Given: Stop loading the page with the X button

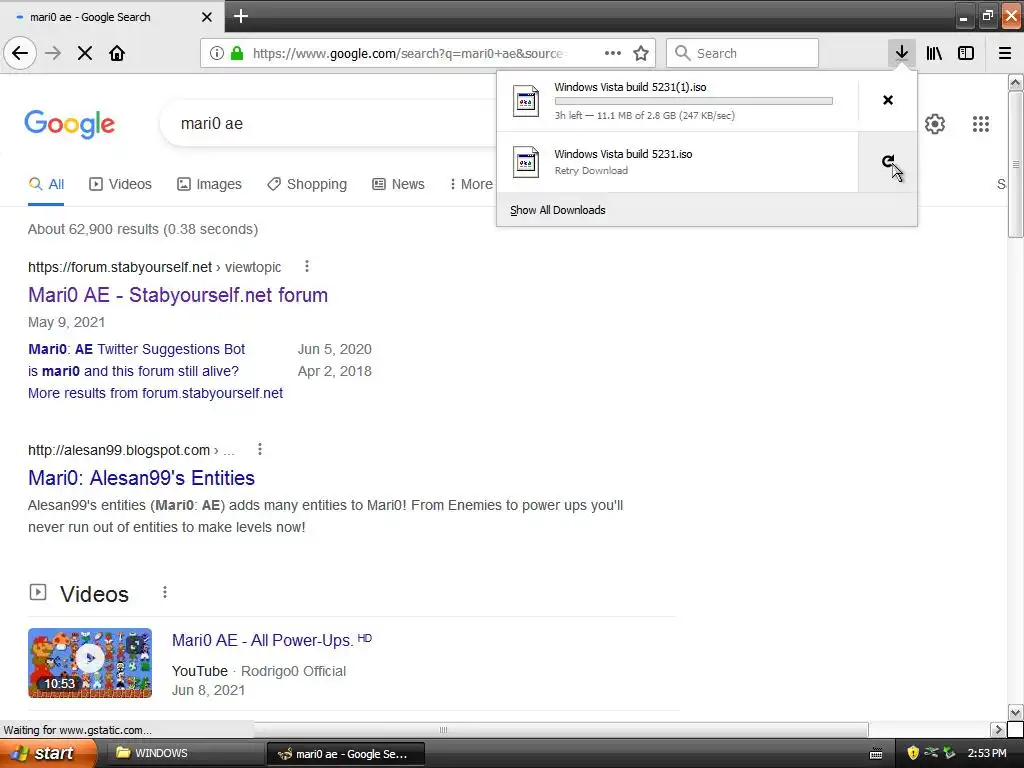Looking at the screenshot, I should 85,53.
